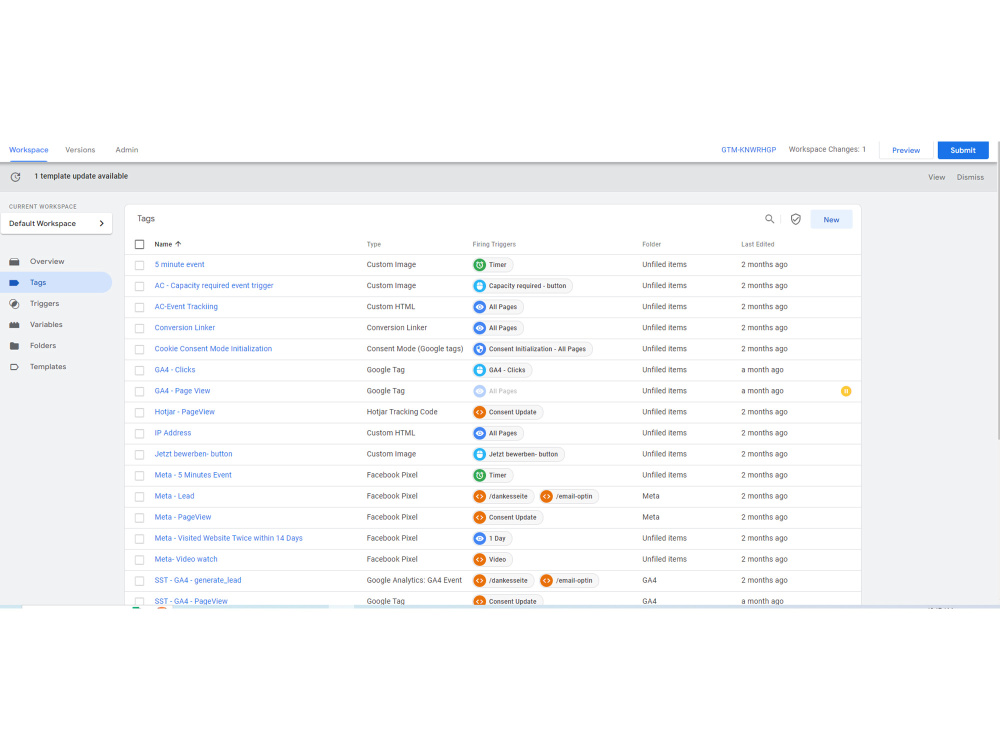Sort tags by the Name column
This screenshot has height=750, width=1000.
[x=168, y=244]
